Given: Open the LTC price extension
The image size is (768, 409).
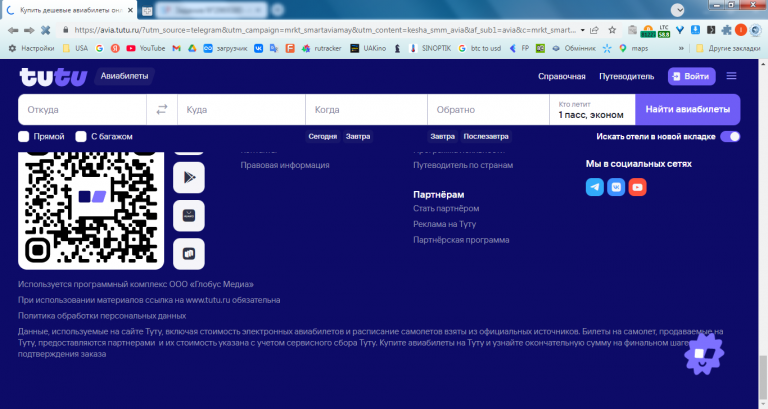Looking at the screenshot, I should pyautogui.click(x=664, y=31).
